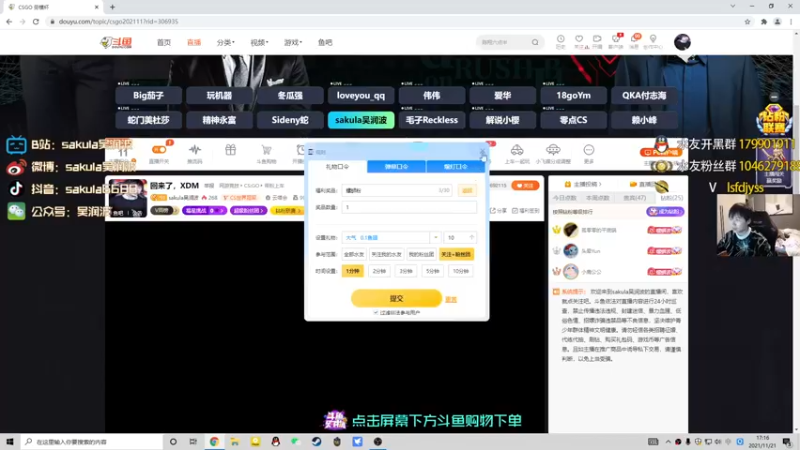Open the Big茄子 streamer button

click(x=148, y=95)
